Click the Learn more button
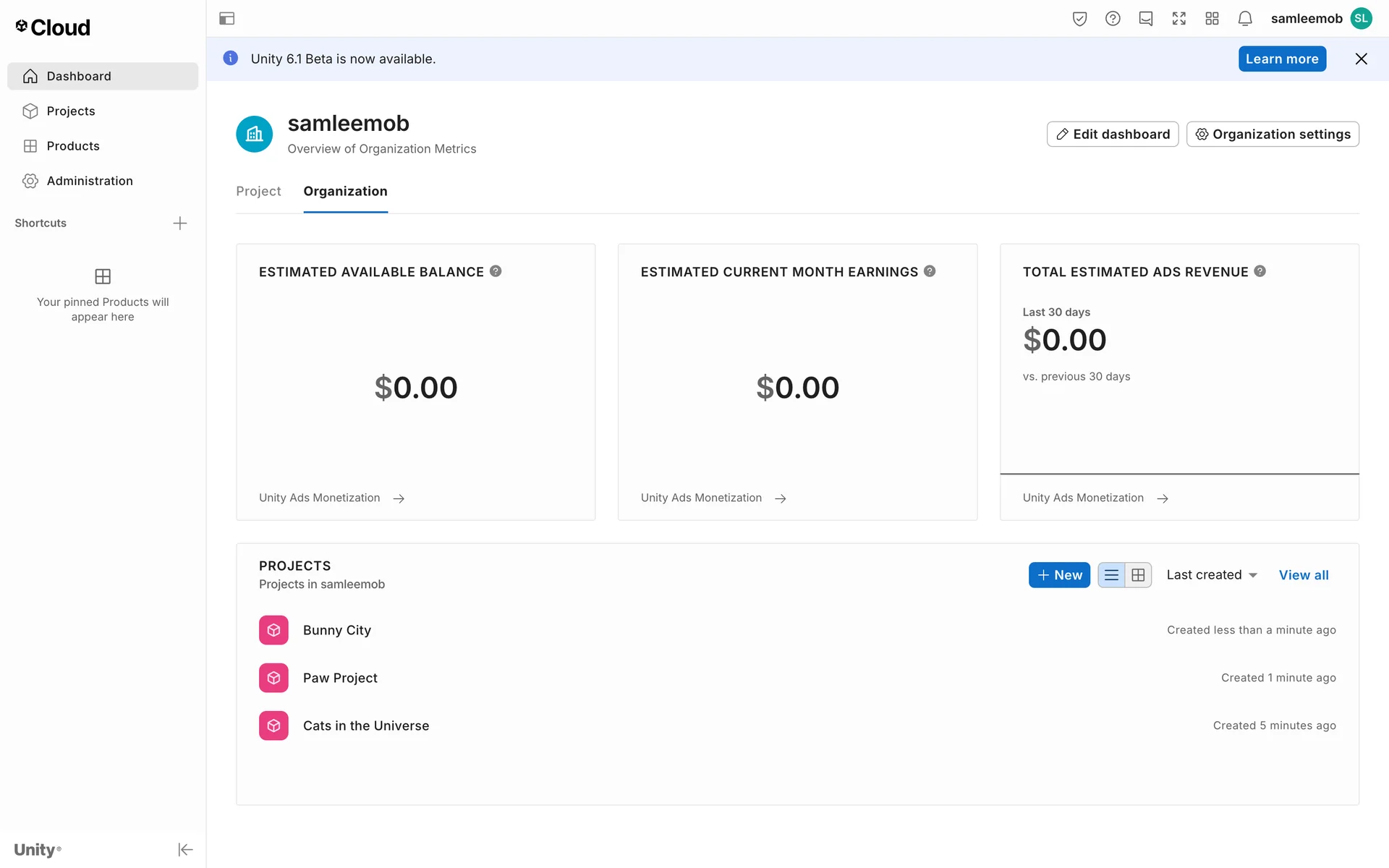Image resolution: width=1389 pixels, height=868 pixels. (x=1282, y=59)
